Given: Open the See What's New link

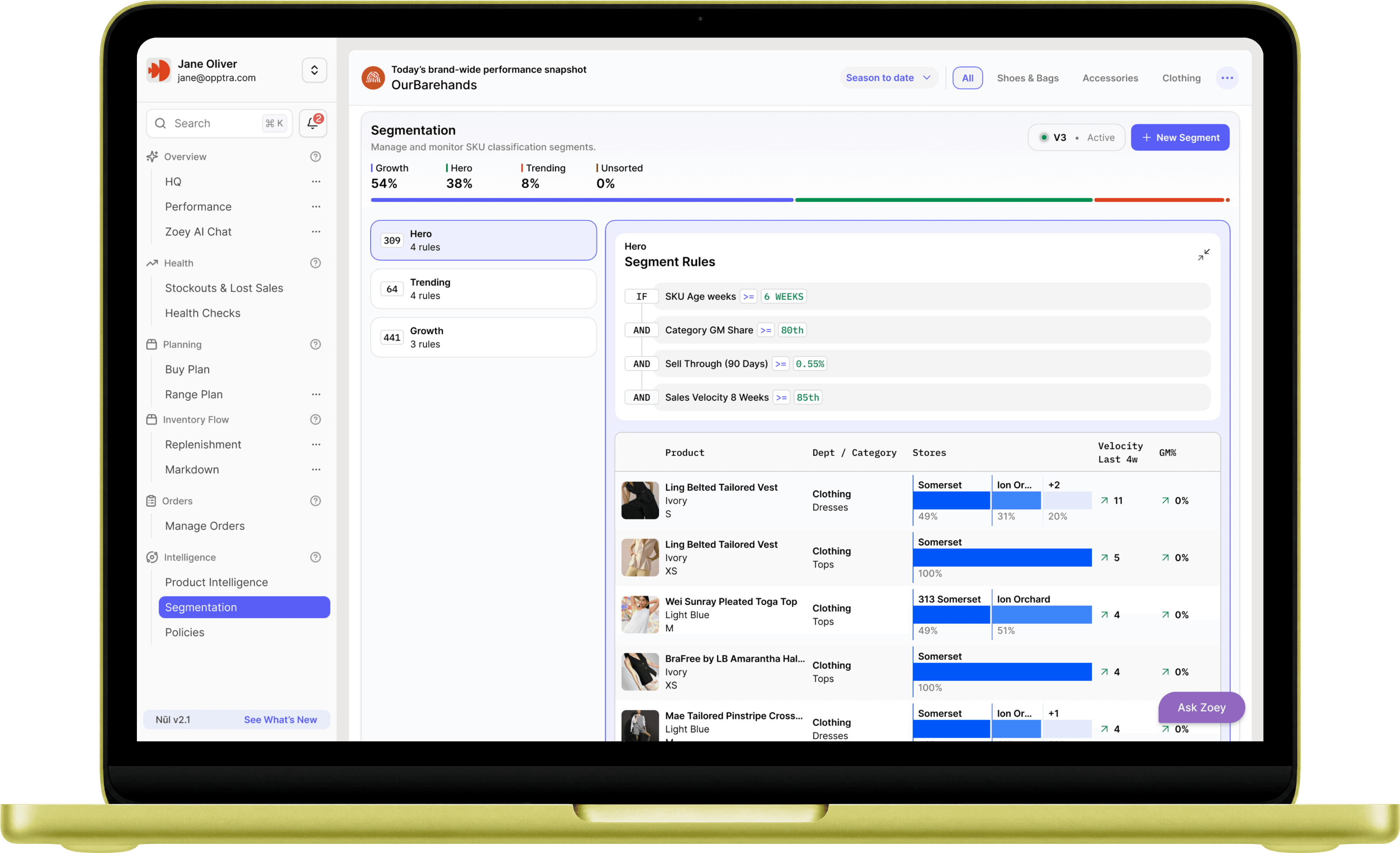Looking at the screenshot, I should [280, 720].
